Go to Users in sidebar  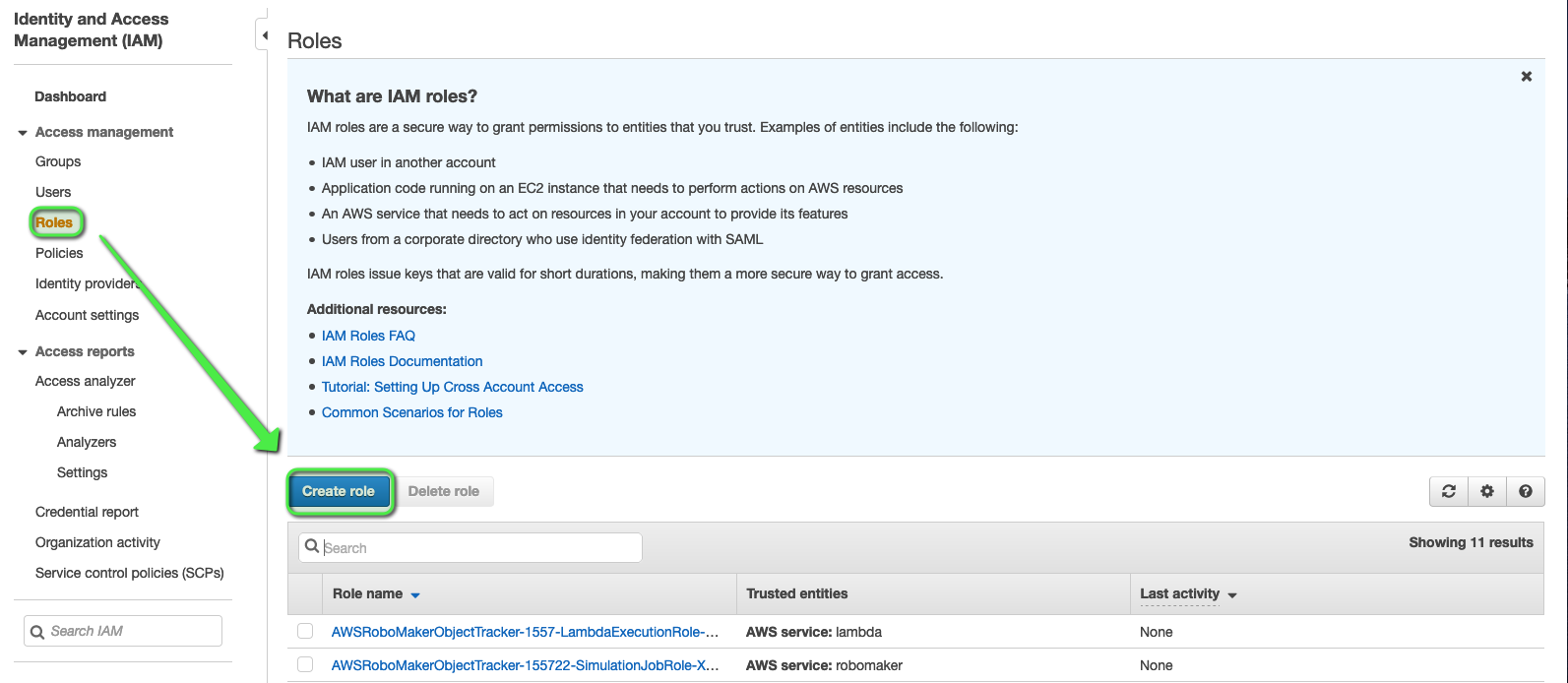click(53, 192)
